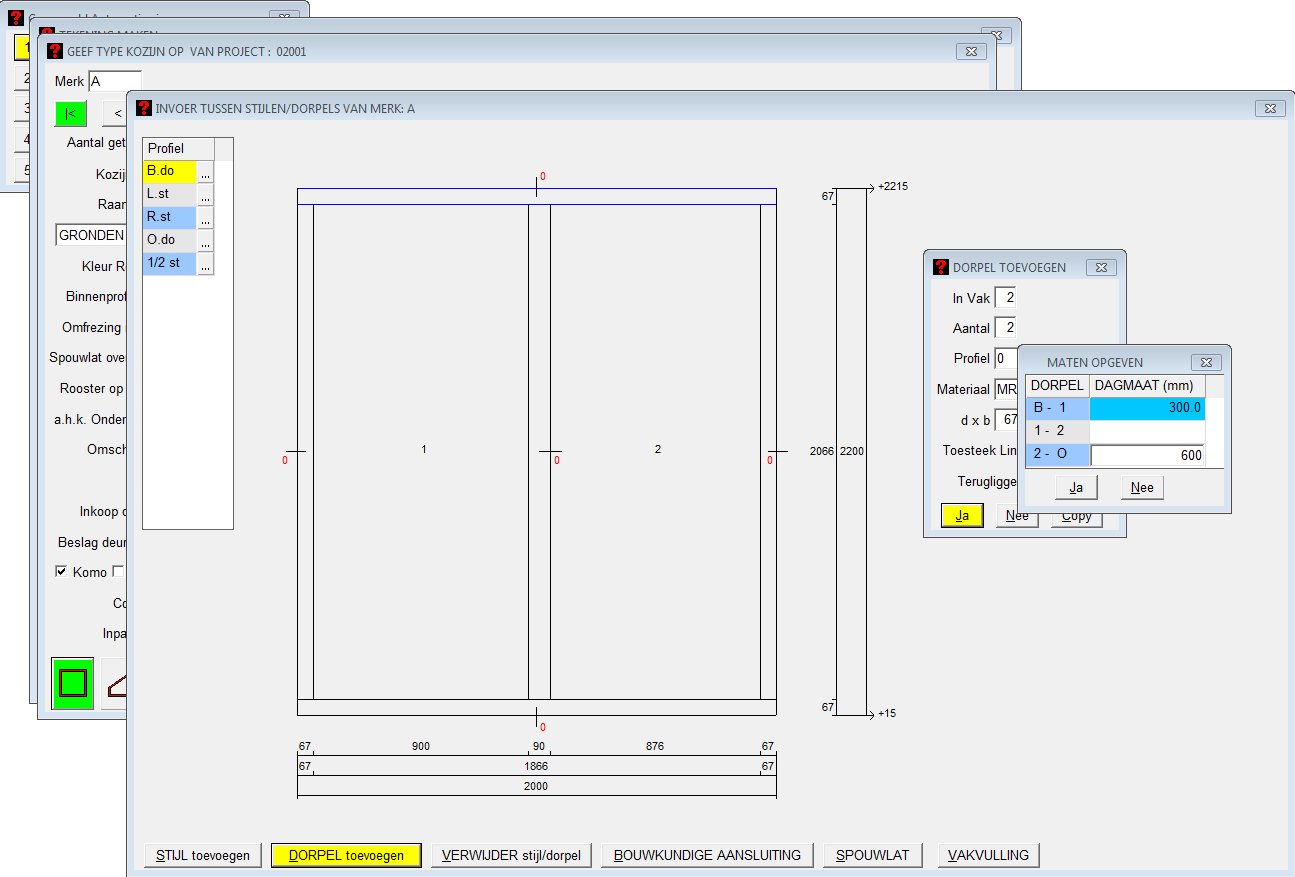Open BOUWKUNDIGE AANSLUITING

point(707,855)
